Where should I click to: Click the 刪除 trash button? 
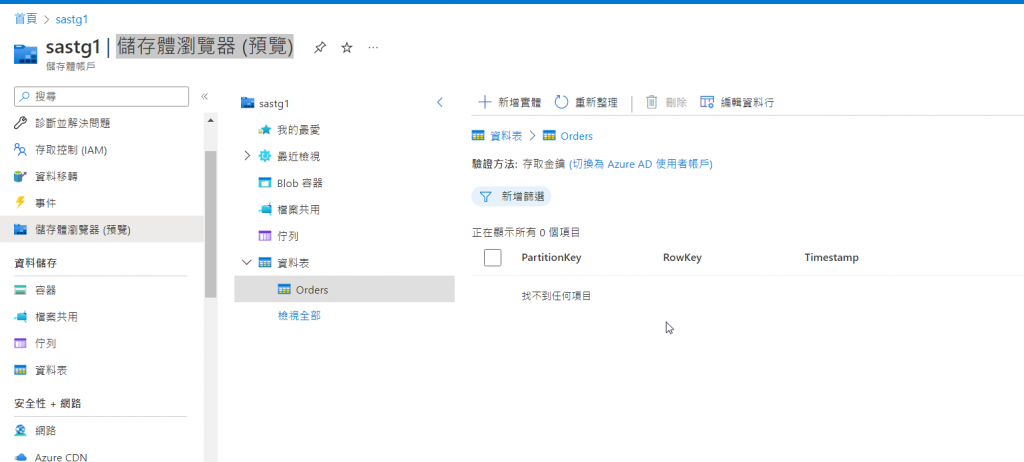[x=666, y=102]
